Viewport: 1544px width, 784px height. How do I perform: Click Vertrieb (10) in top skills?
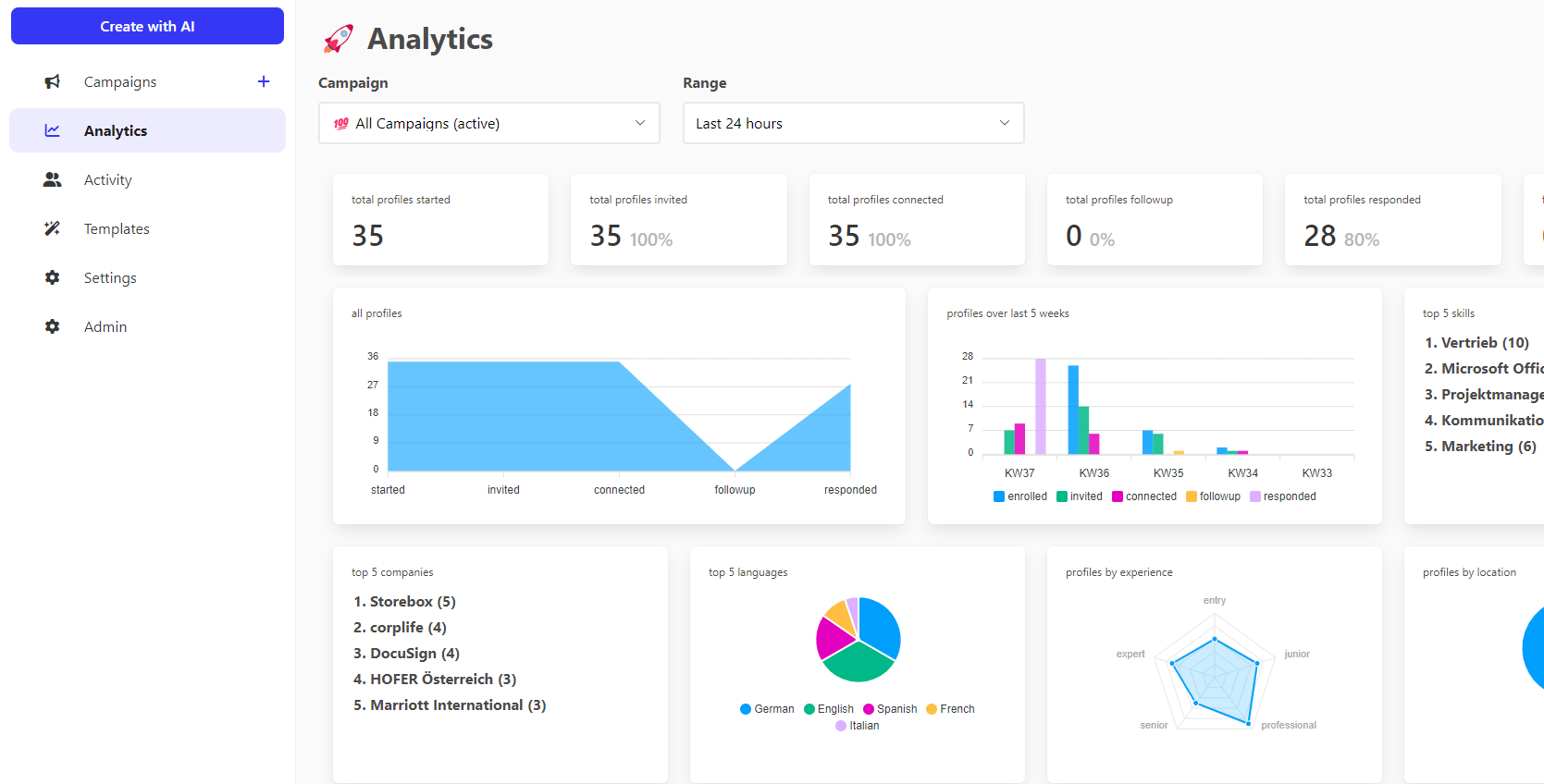tap(1486, 343)
